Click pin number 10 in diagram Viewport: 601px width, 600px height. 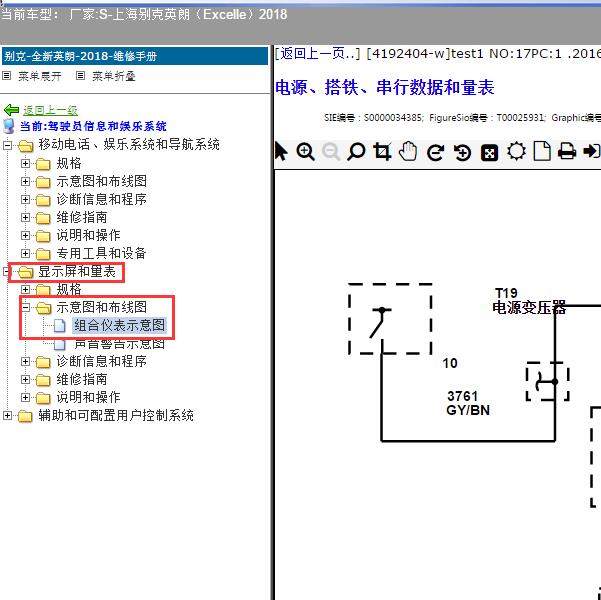click(x=450, y=363)
